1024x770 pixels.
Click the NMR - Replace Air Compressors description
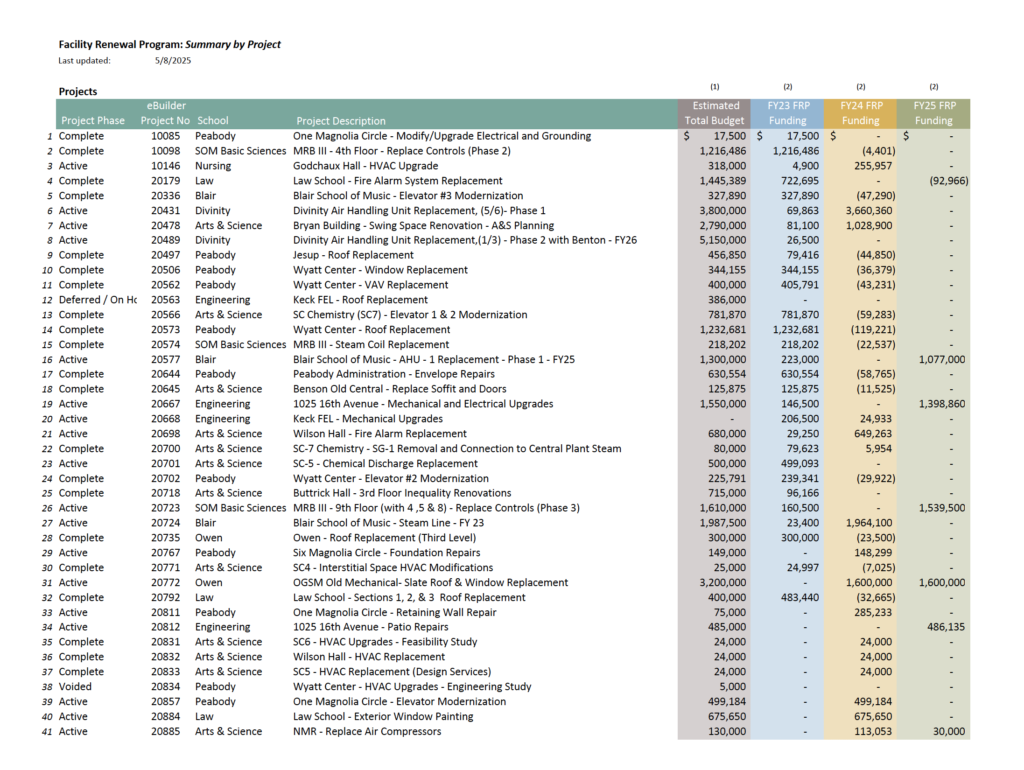[366, 732]
